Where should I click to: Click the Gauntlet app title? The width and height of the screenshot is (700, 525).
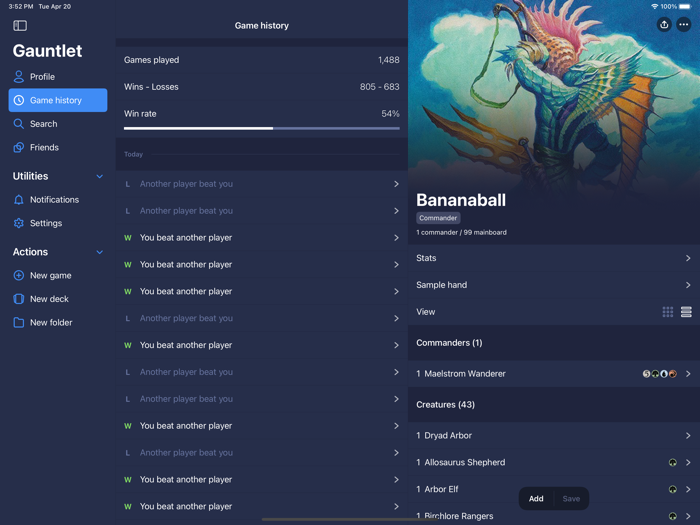tap(47, 51)
